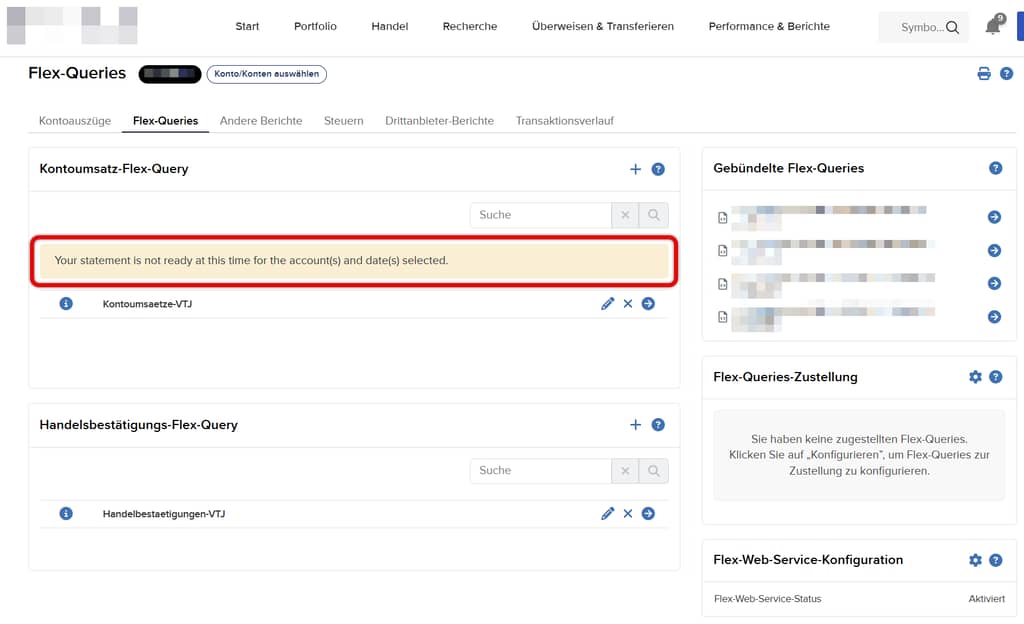Open help for Gebündelte Flex-Queries
1024x624 pixels.
coord(995,168)
